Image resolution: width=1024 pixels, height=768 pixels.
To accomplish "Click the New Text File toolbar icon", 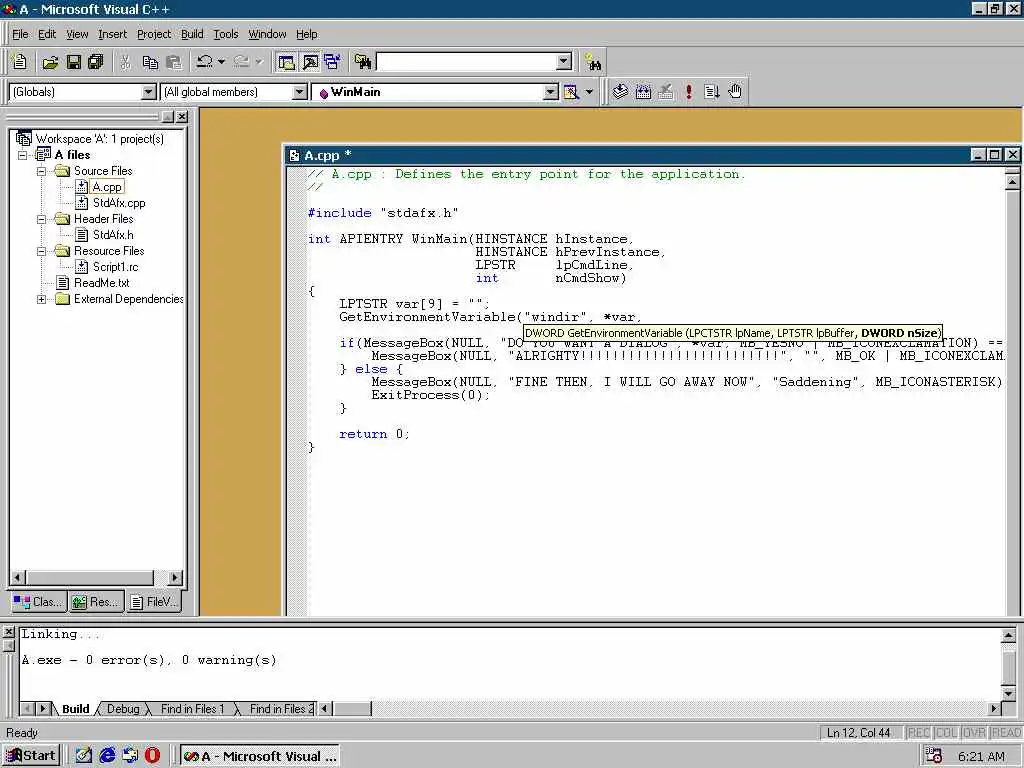I will coord(20,62).
